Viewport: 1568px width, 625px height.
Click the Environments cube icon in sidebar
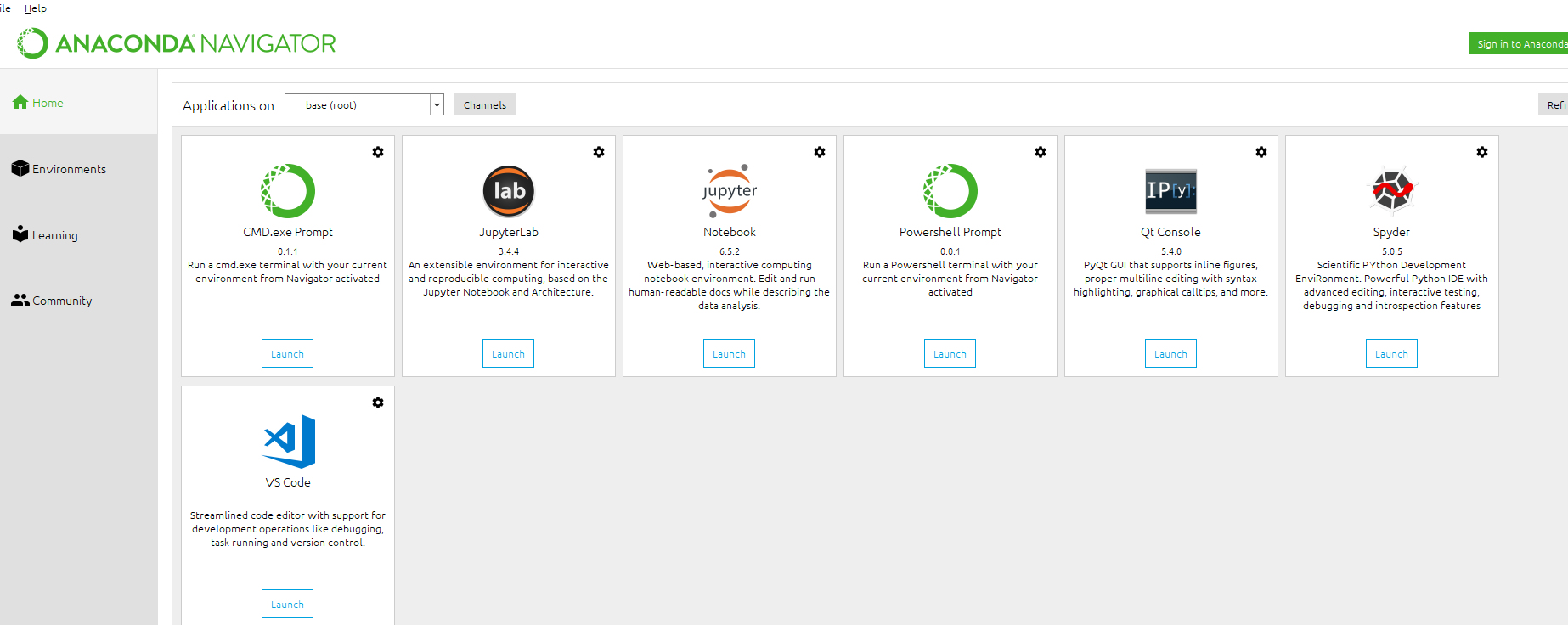click(20, 168)
